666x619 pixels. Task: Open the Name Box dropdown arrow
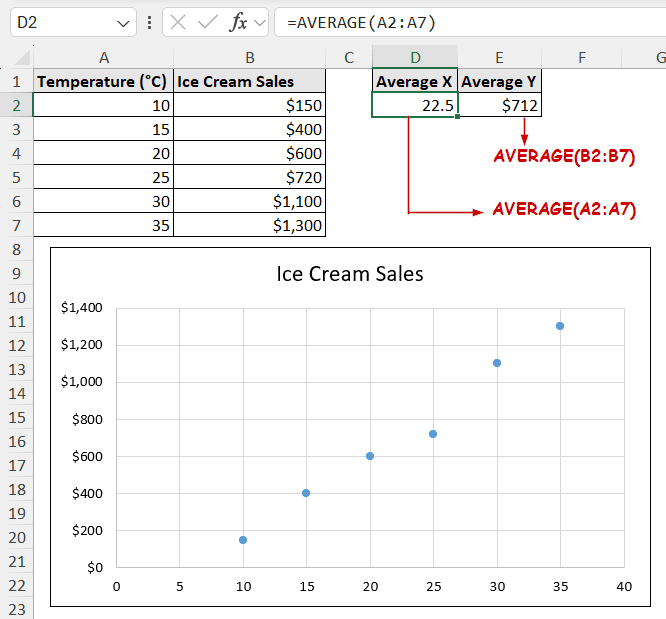click(123, 23)
